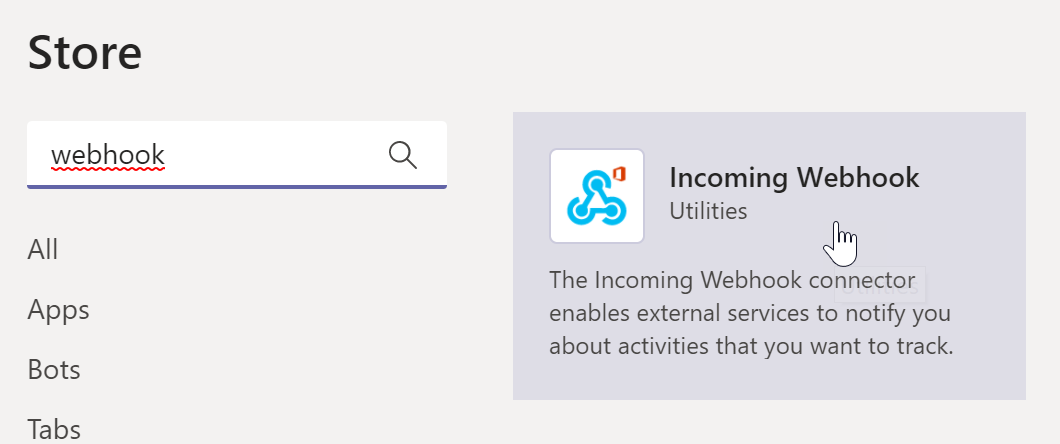Open the Incoming Webhook title link

[x=794, y=178]
